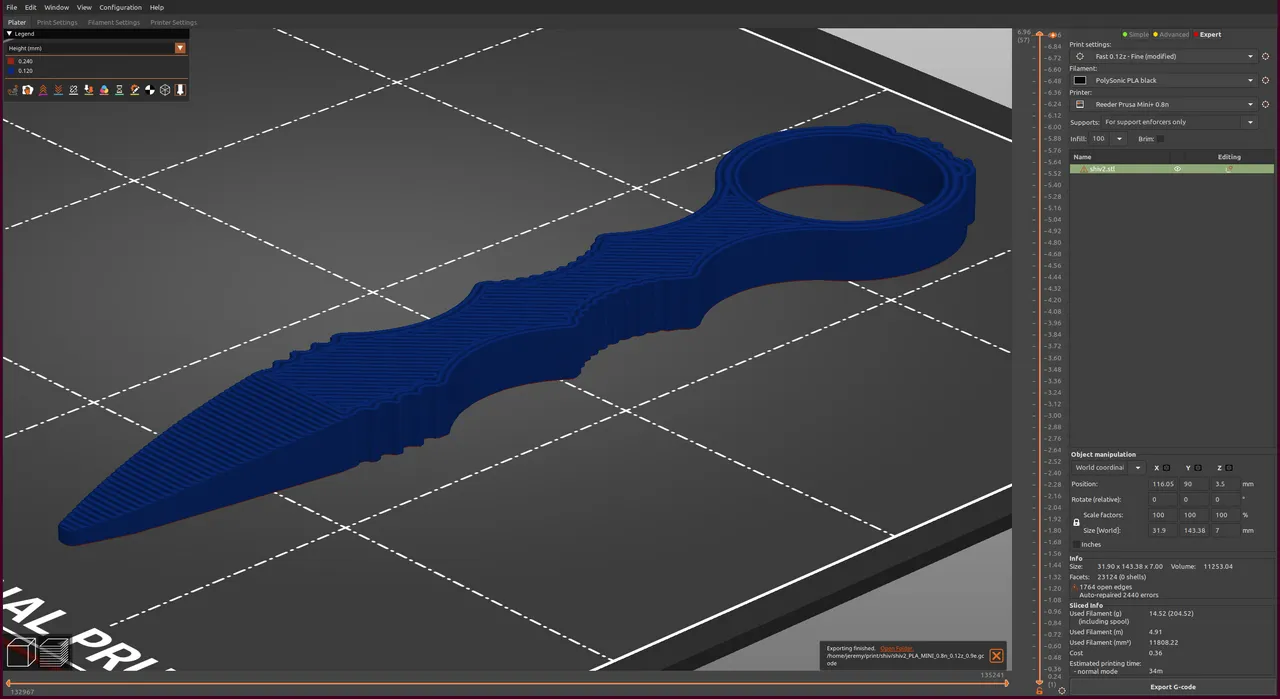
Task: Toggle visibility of shiv2.stl
Action: 1177,169
